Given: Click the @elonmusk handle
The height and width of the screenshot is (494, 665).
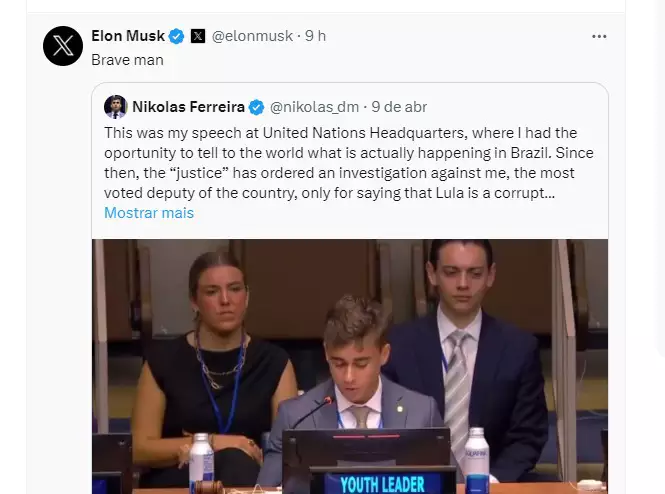Looking at the screenshot, I should 253,36.
